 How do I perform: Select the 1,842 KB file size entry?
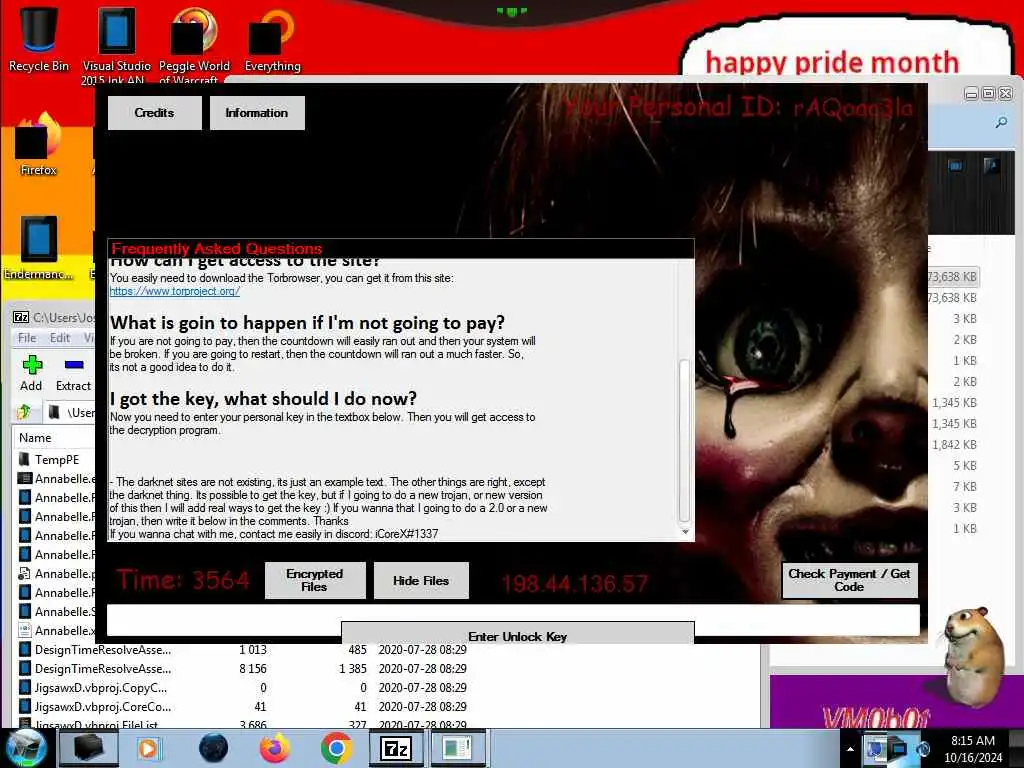954,445
